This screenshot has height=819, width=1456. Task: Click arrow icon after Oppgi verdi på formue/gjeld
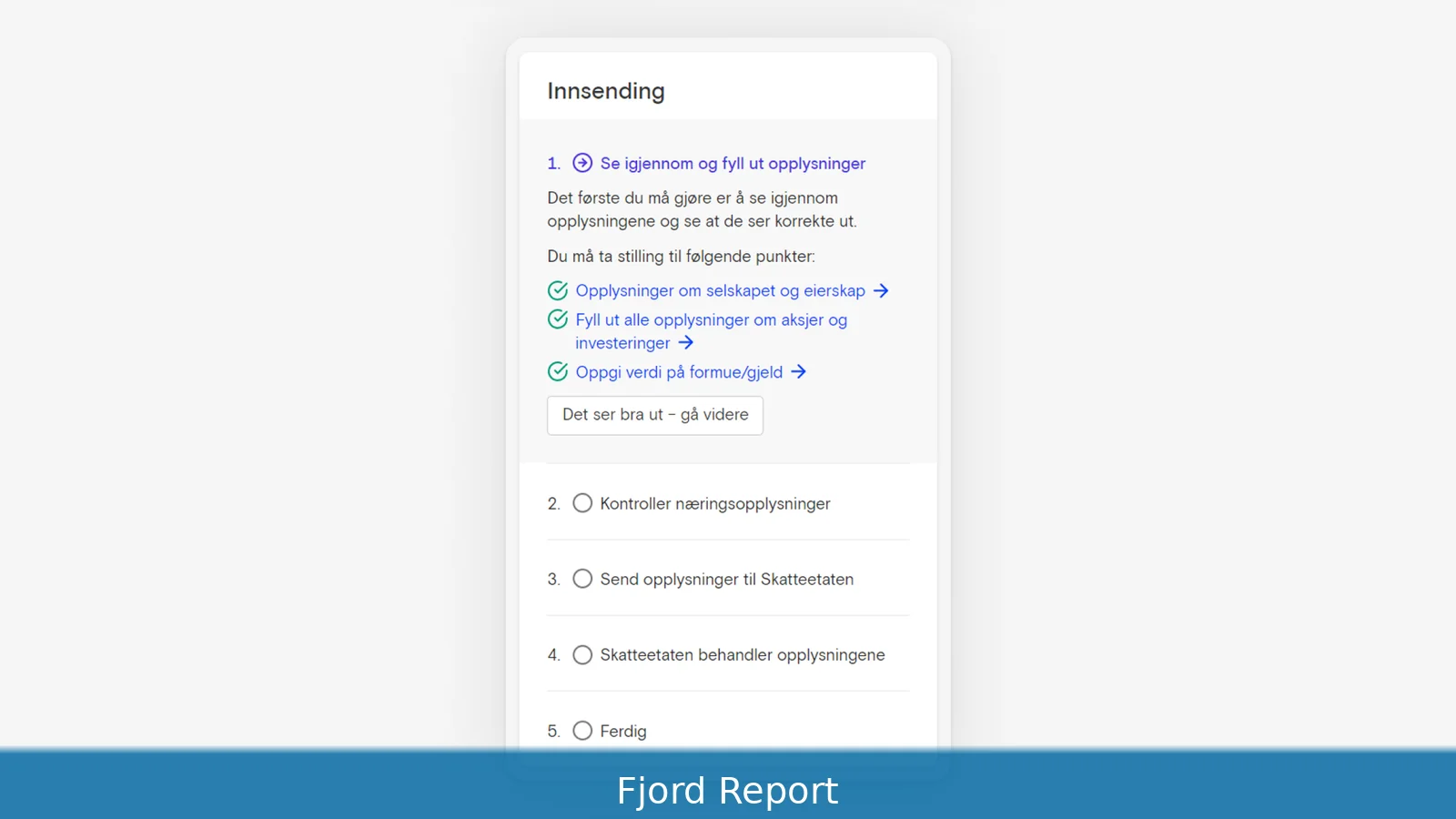pyautogui.click(x=798, y=371)
